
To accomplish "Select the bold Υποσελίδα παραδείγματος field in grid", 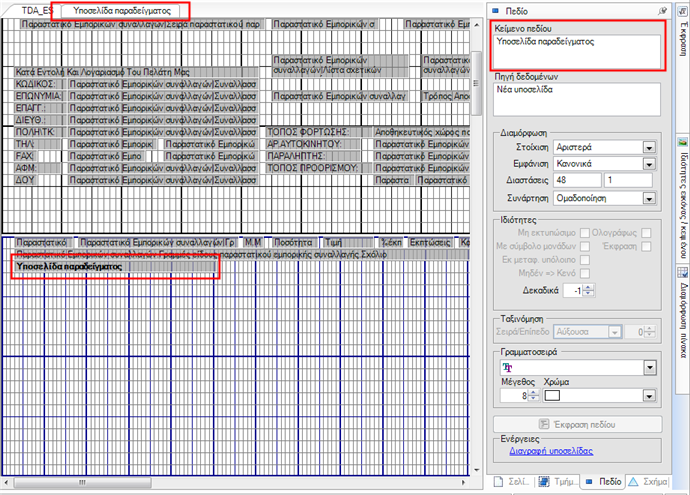I will pyautogui.click(x=115, y=266).
